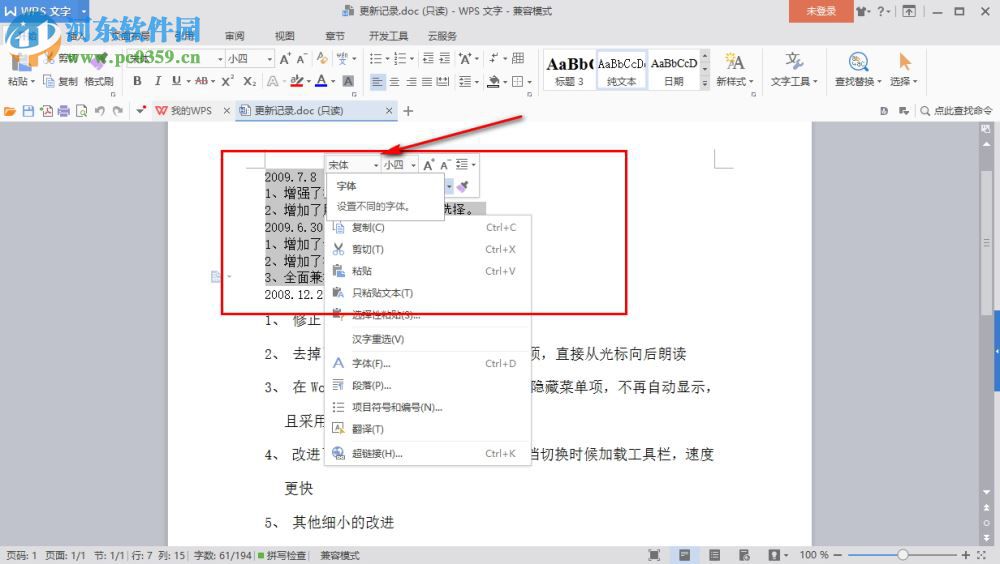Click grow font icon in mini toolbar

[x=429, y=165]
